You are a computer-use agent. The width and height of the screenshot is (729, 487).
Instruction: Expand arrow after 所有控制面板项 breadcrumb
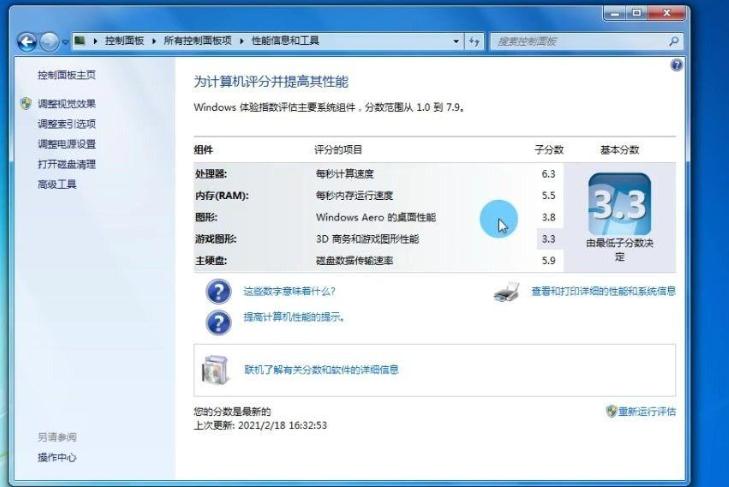241,41
